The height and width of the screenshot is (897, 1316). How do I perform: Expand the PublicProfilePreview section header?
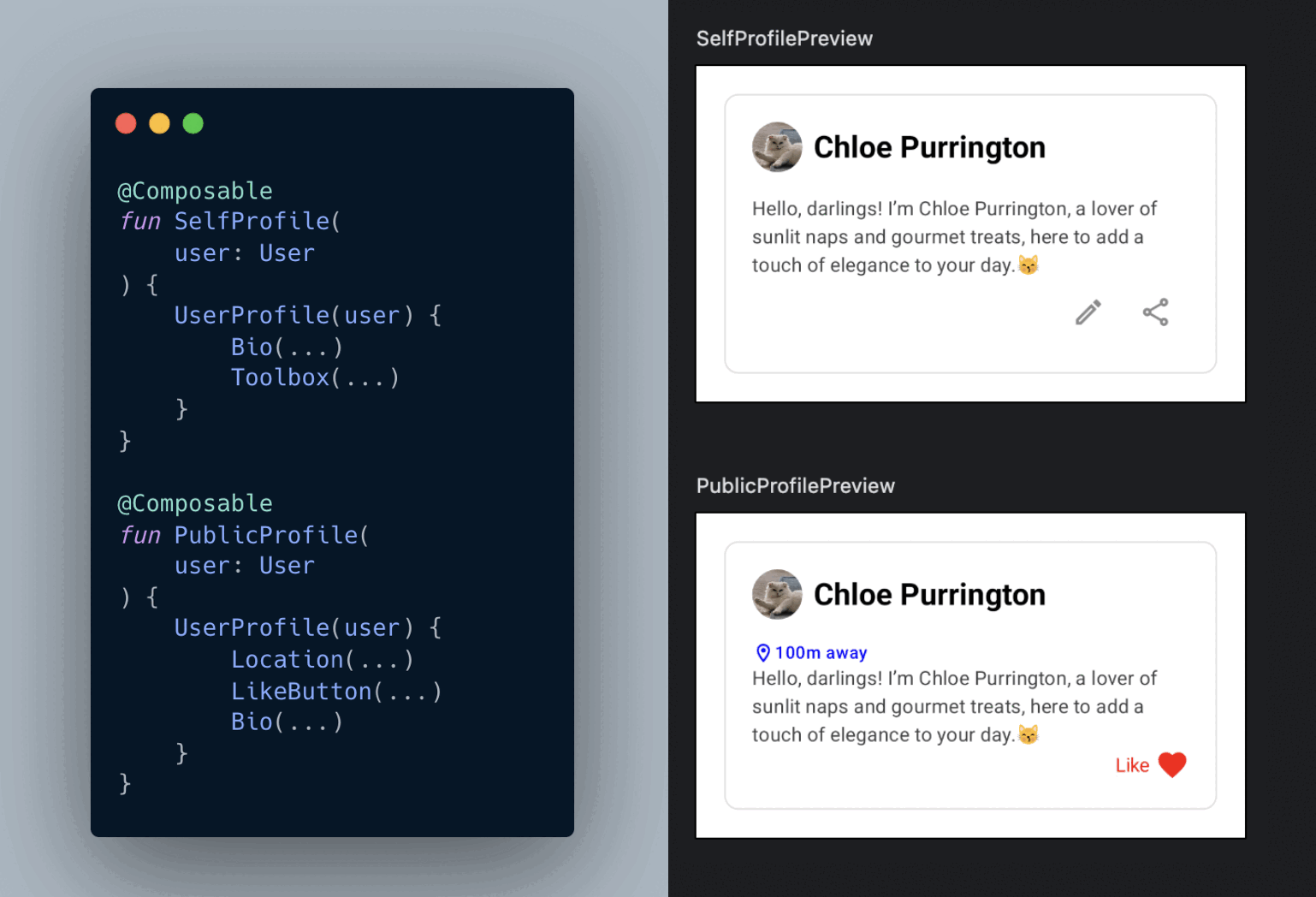[795, 485]
